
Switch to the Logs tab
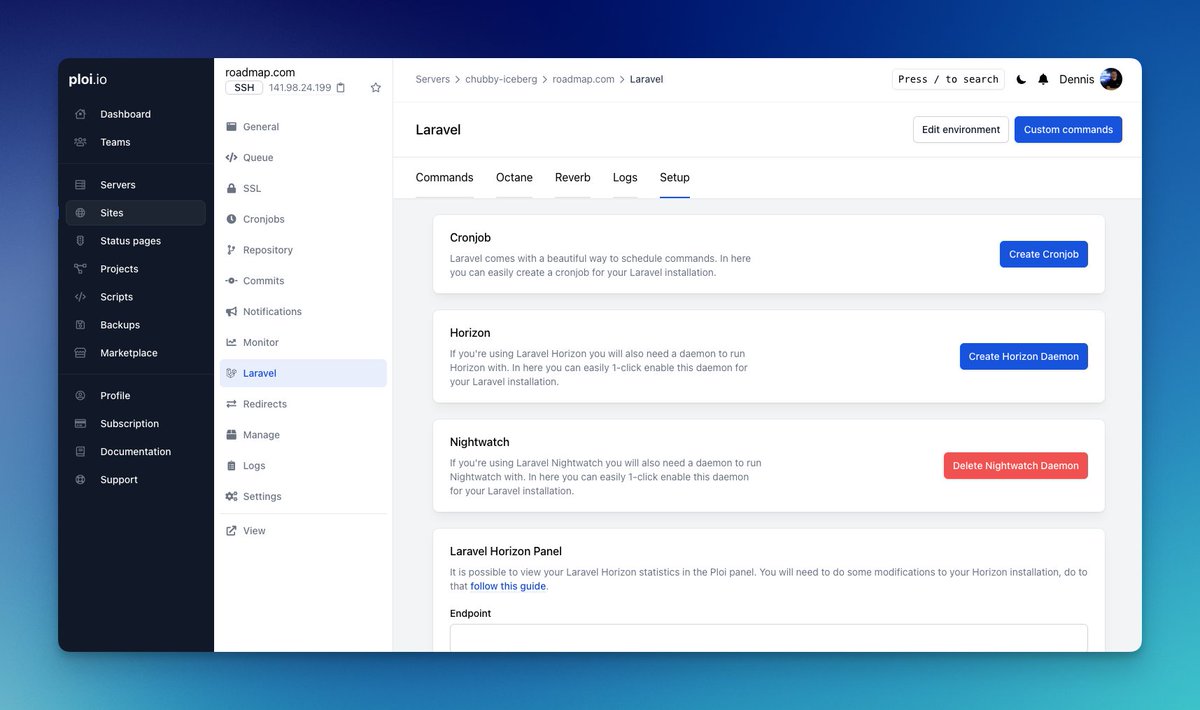pos(625,177)
